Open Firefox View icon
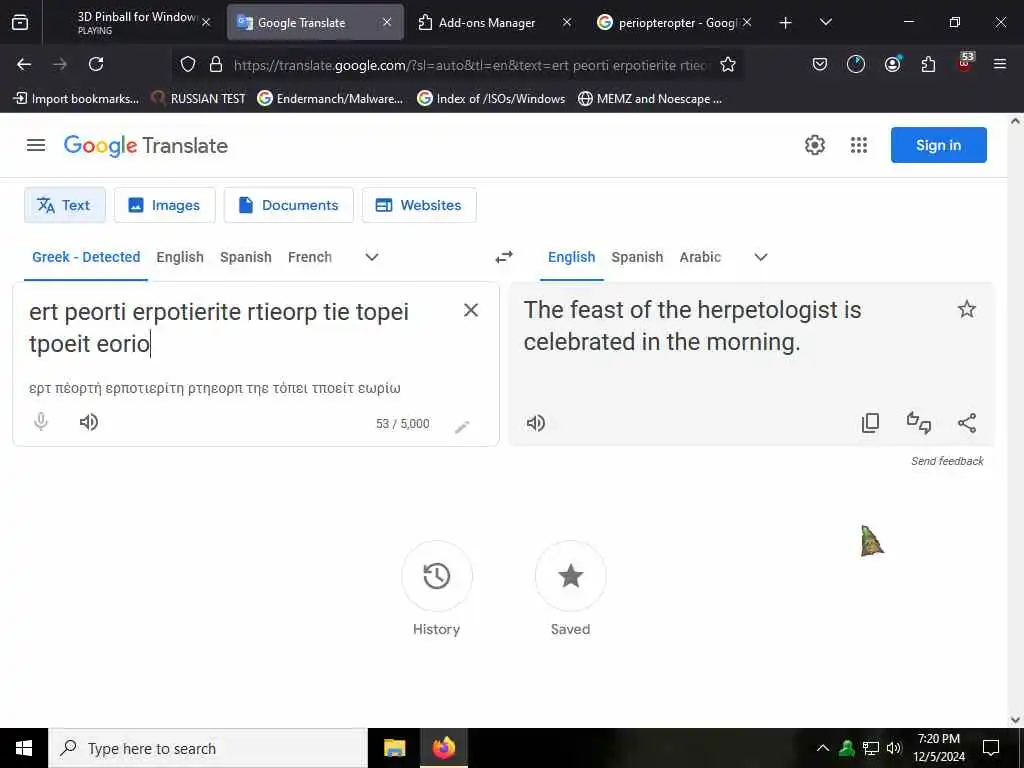 point(20,23)
